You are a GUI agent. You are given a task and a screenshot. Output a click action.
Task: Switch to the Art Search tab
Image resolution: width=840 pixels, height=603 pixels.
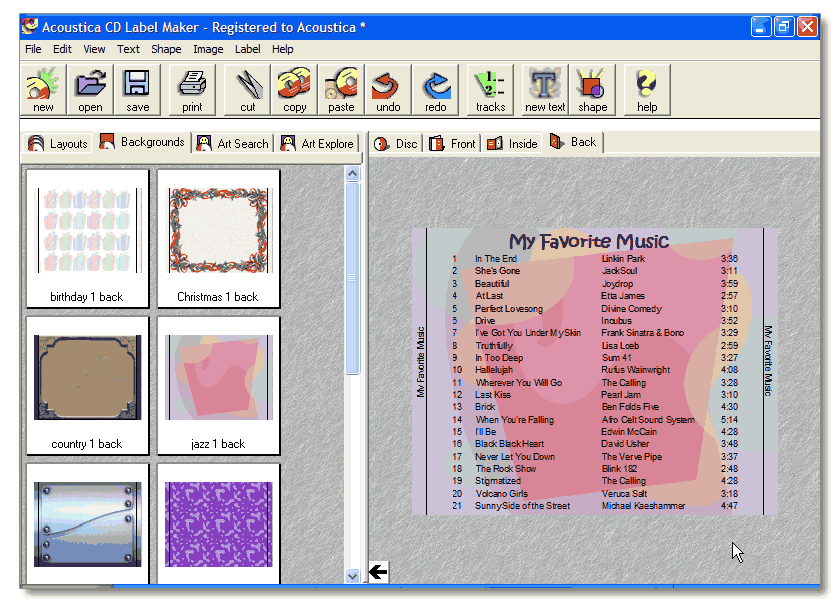(233, 144)
